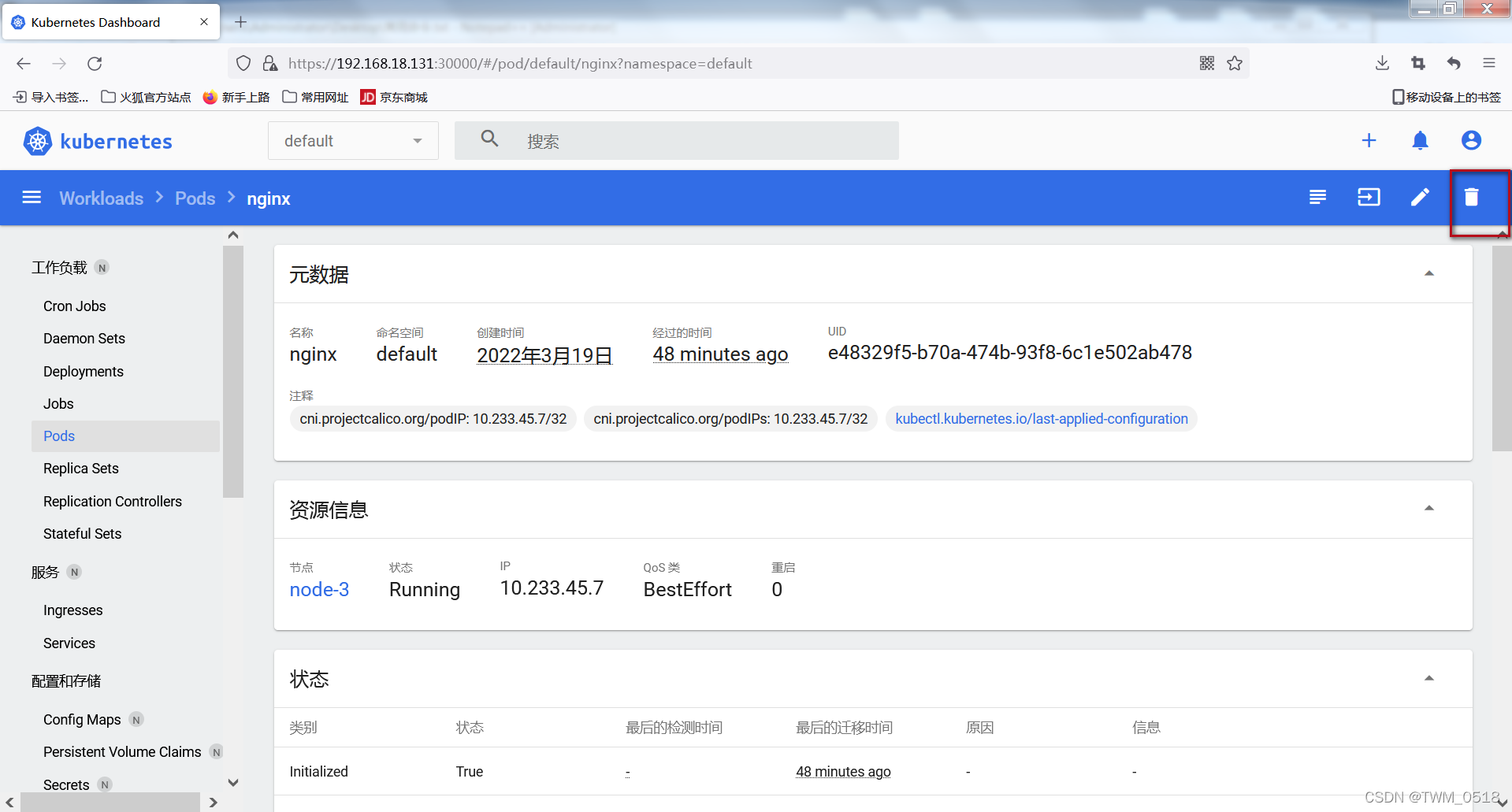Open the node-3 link
The image size is (1512, 812).
click(x=319, y=590)
